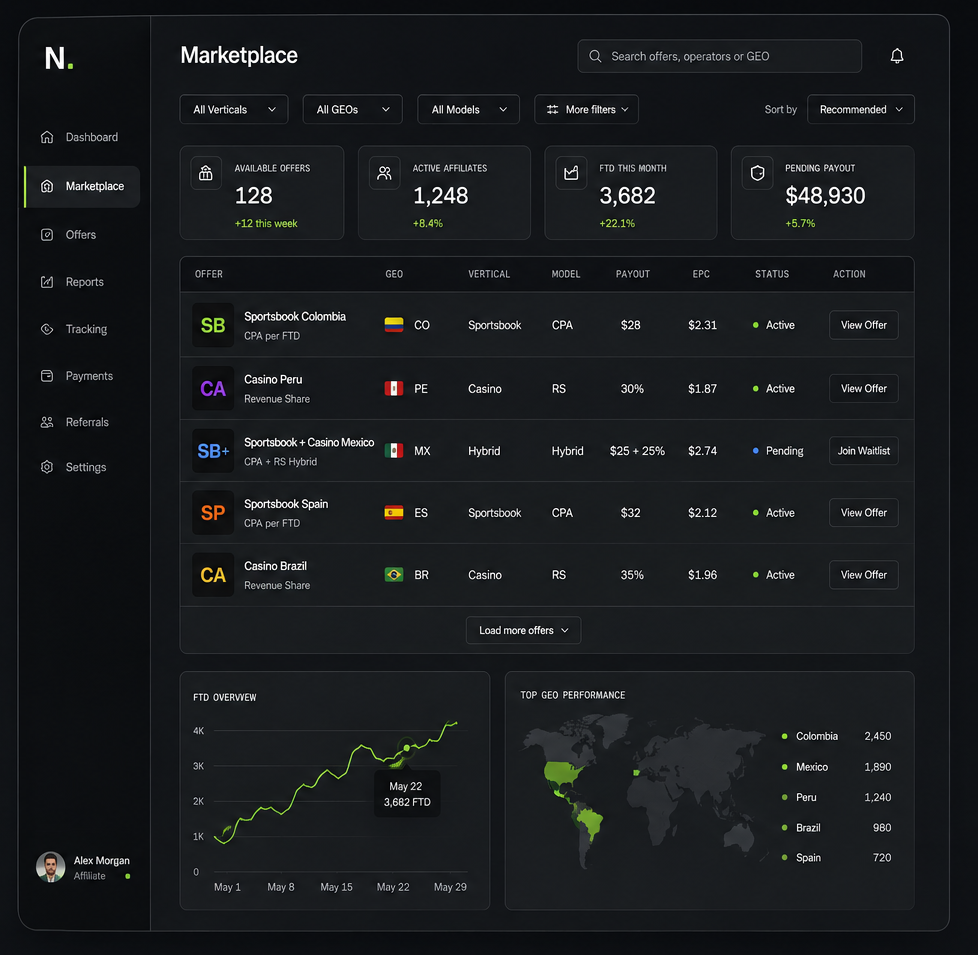Click the Offers icon in the sidebar
The image size is (978, 955).
tap(47, 235)
